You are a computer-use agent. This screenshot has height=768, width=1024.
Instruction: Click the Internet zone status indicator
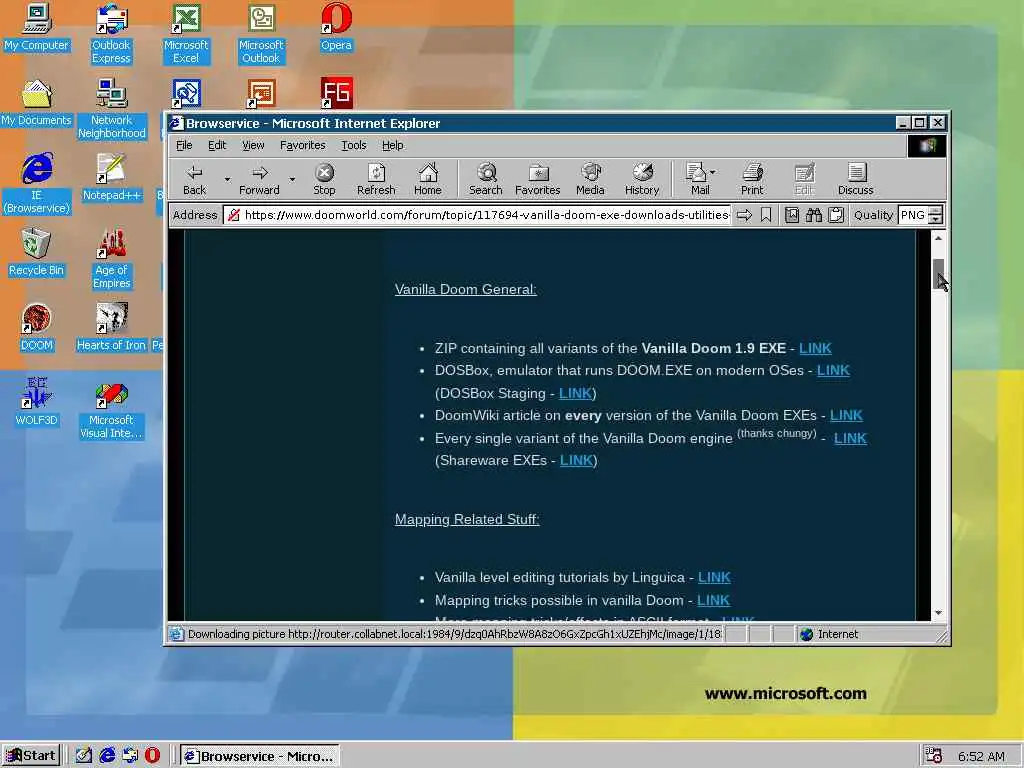829,634
